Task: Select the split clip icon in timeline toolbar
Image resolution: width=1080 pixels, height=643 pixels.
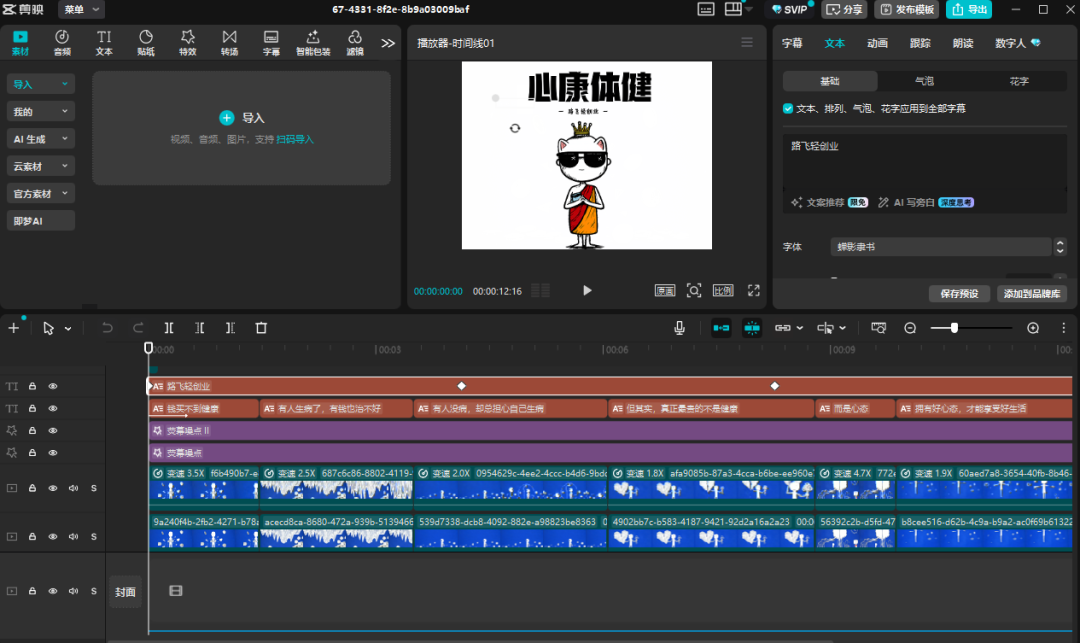Action: click(x=168, y=327)
